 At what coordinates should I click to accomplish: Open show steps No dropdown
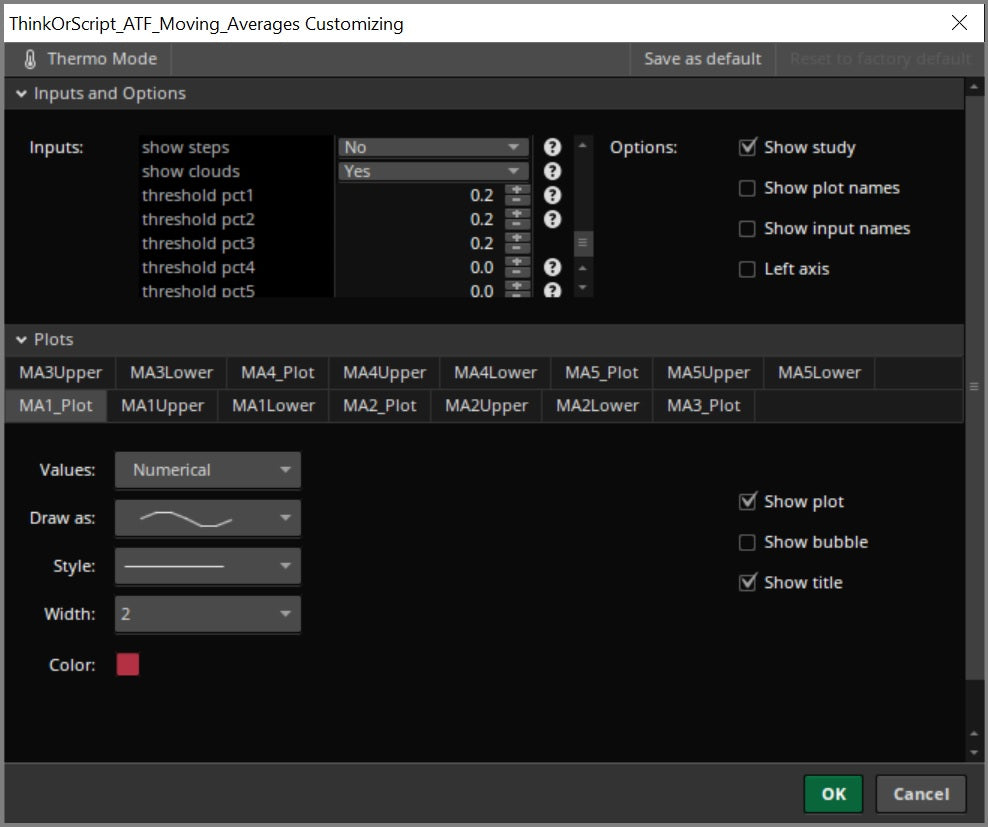(434, 147)
